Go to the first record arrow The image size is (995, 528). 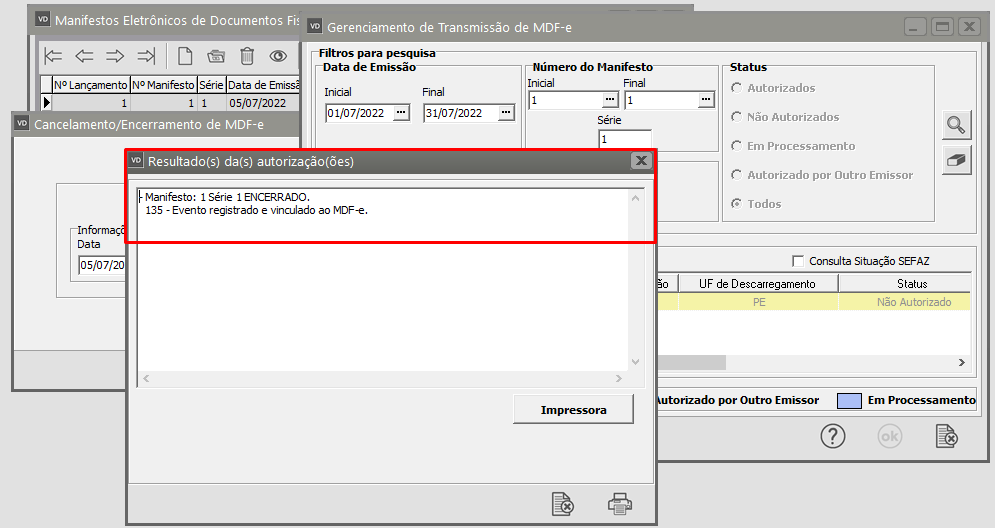click(x=54, y=56)
